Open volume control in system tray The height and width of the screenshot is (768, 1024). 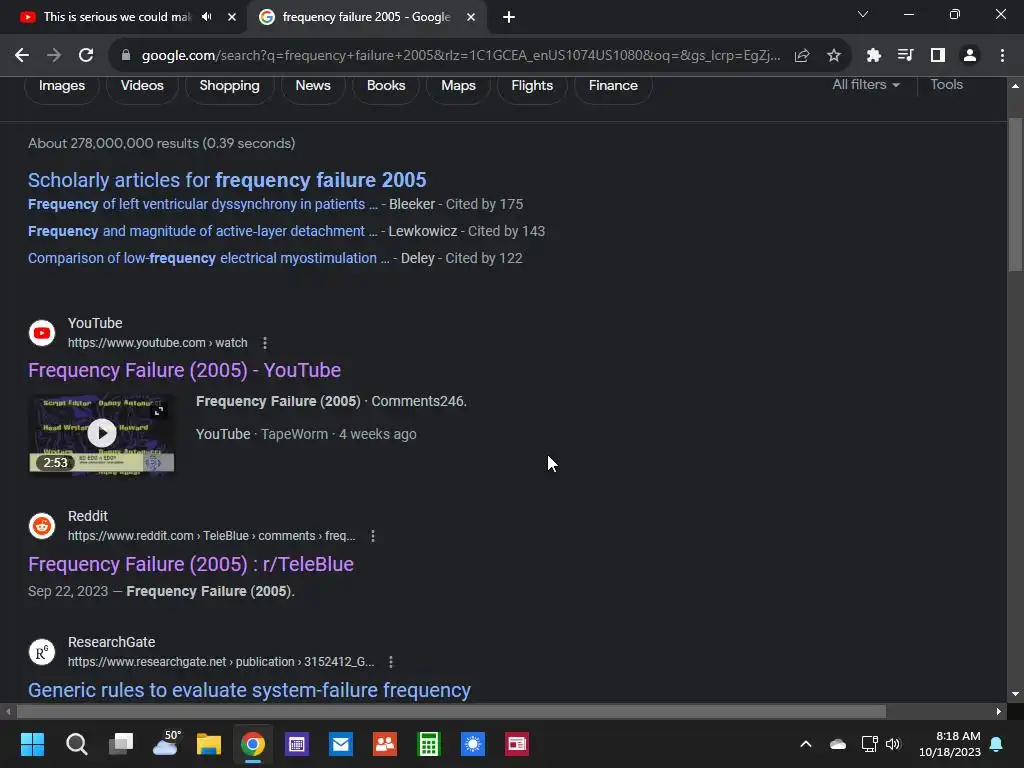[893, 744]
